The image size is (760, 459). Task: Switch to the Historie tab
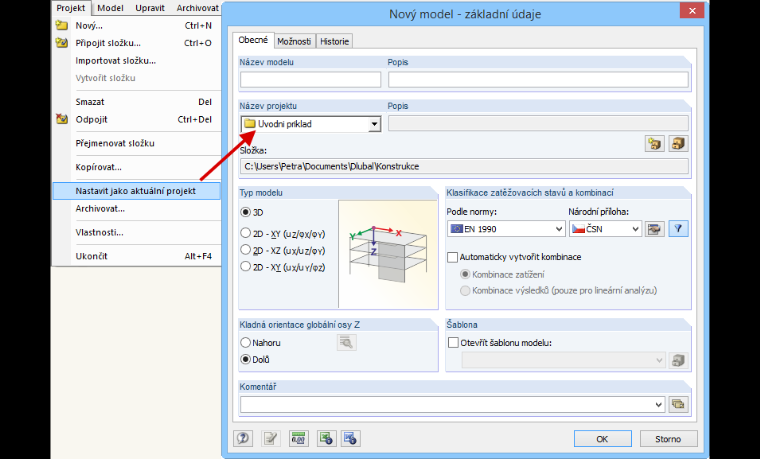coord(334,42)
